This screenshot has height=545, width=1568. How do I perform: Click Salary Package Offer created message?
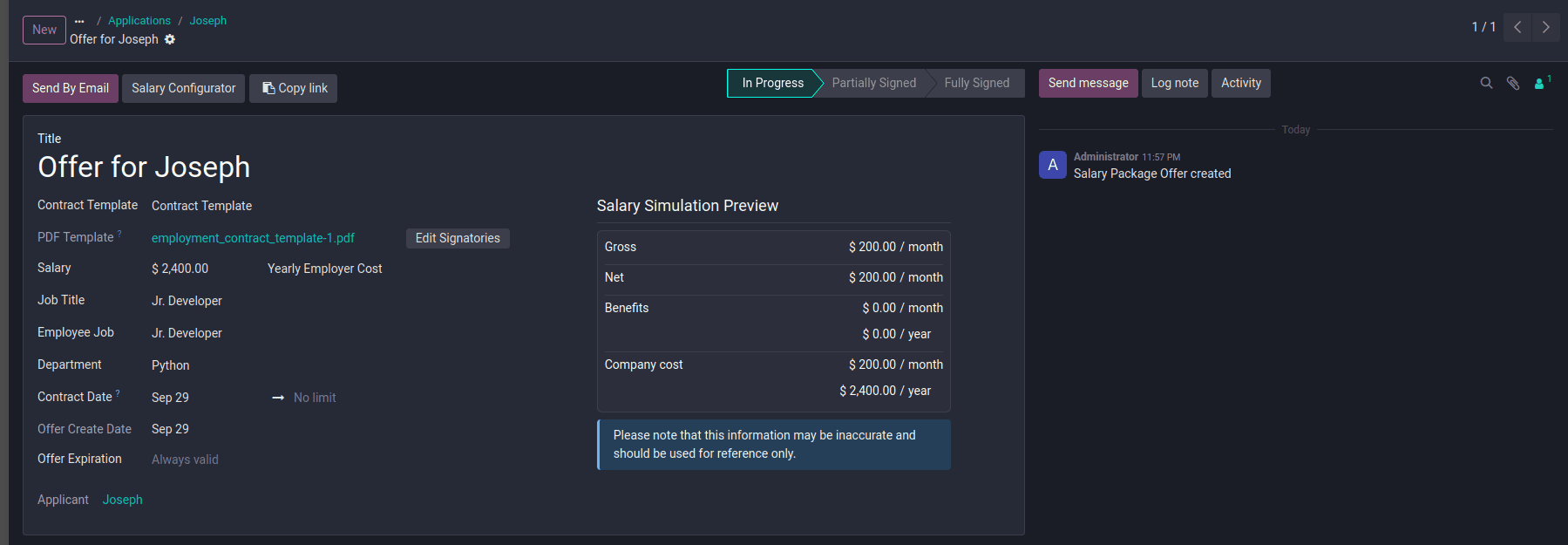click(1152, 174)
